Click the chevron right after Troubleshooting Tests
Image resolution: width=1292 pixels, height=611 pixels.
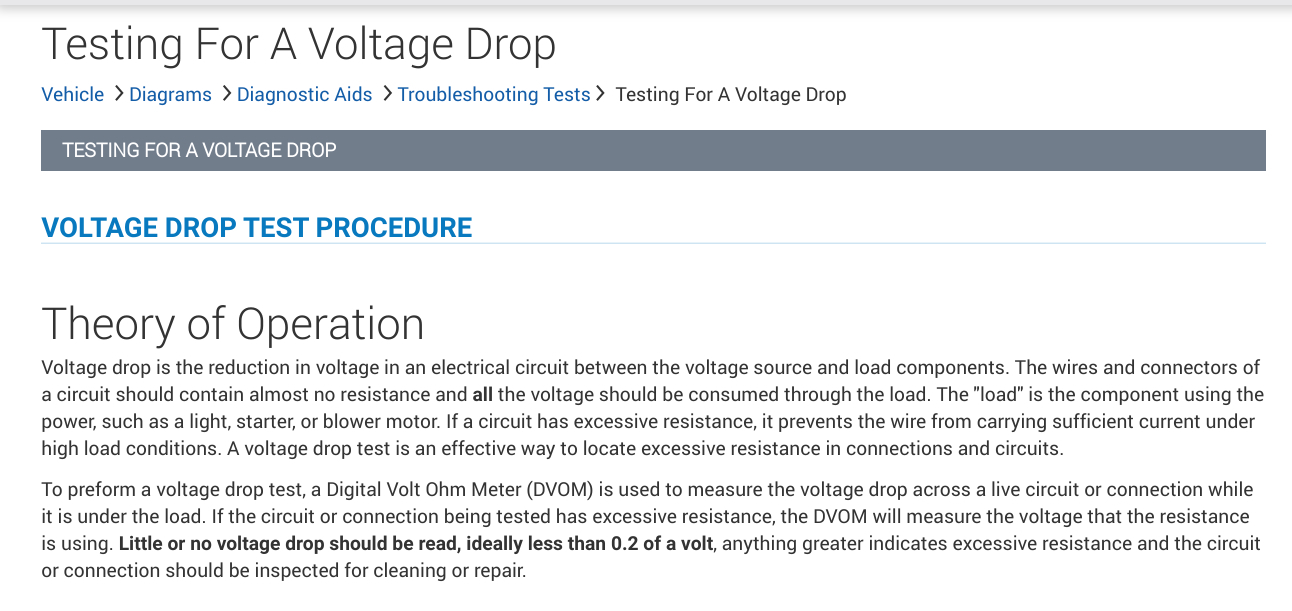601,94
